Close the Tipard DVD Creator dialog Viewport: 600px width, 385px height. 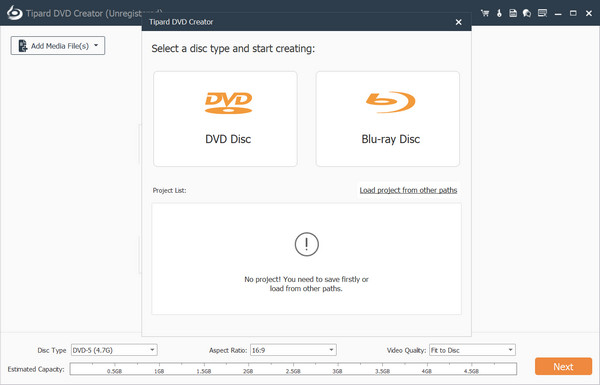pos(458,22)
